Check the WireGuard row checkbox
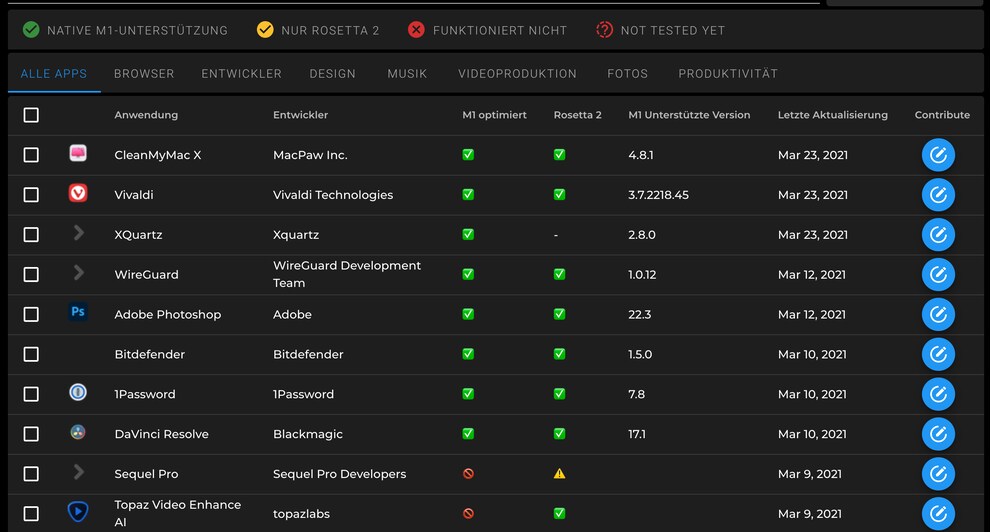The width and height of the screenshot is (990, 532). [31, 275]
